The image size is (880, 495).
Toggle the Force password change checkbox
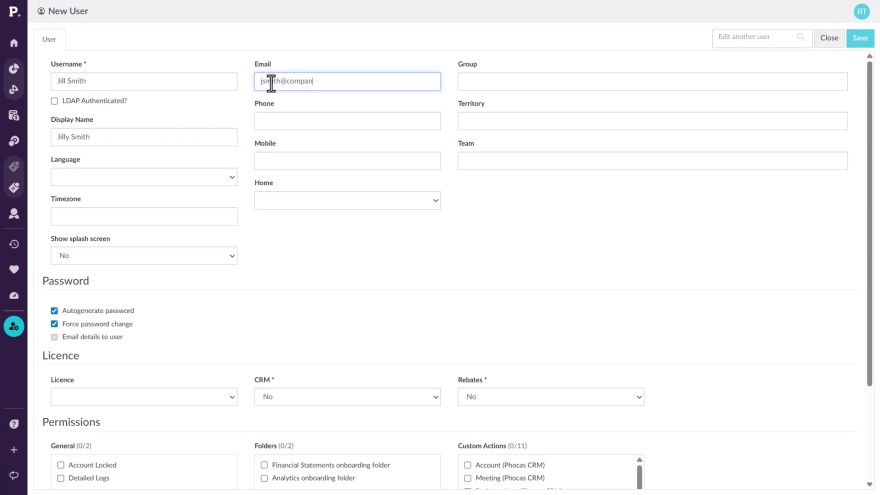pos(54,324)
